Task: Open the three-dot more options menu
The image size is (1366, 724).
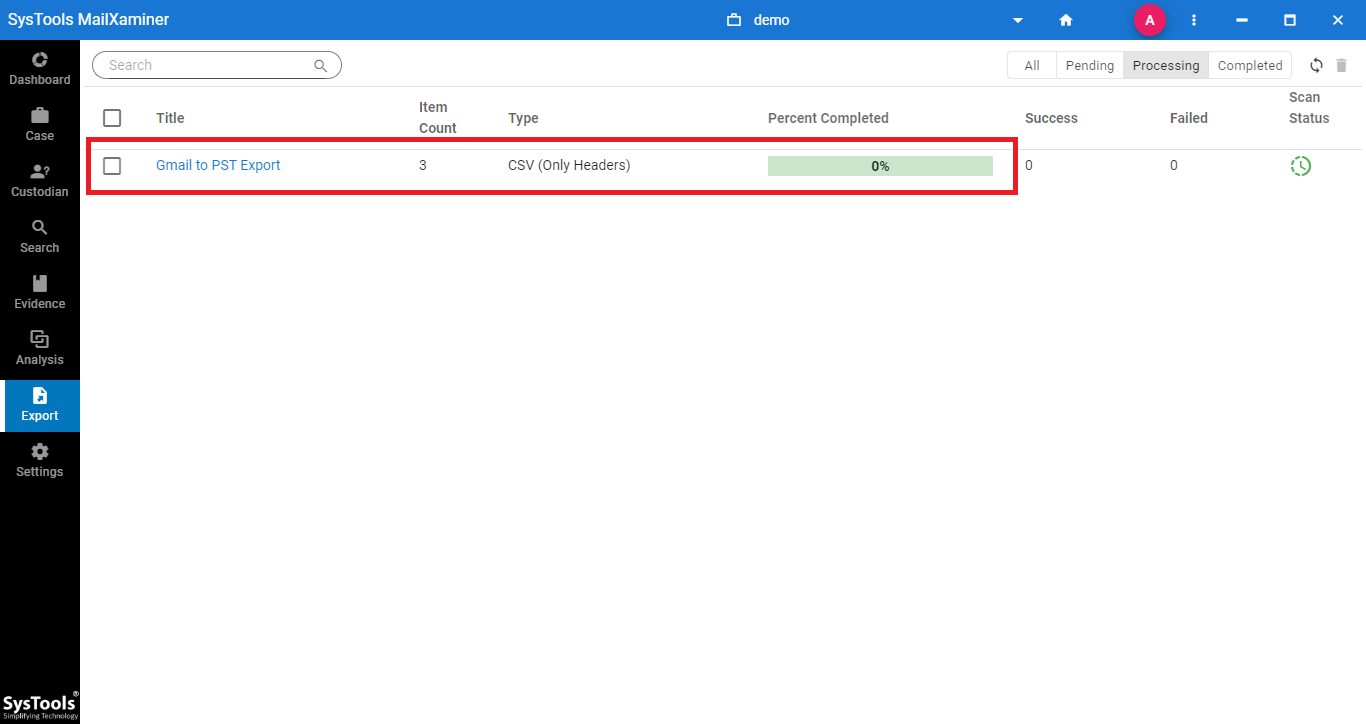Action: tap(1194, 20)
